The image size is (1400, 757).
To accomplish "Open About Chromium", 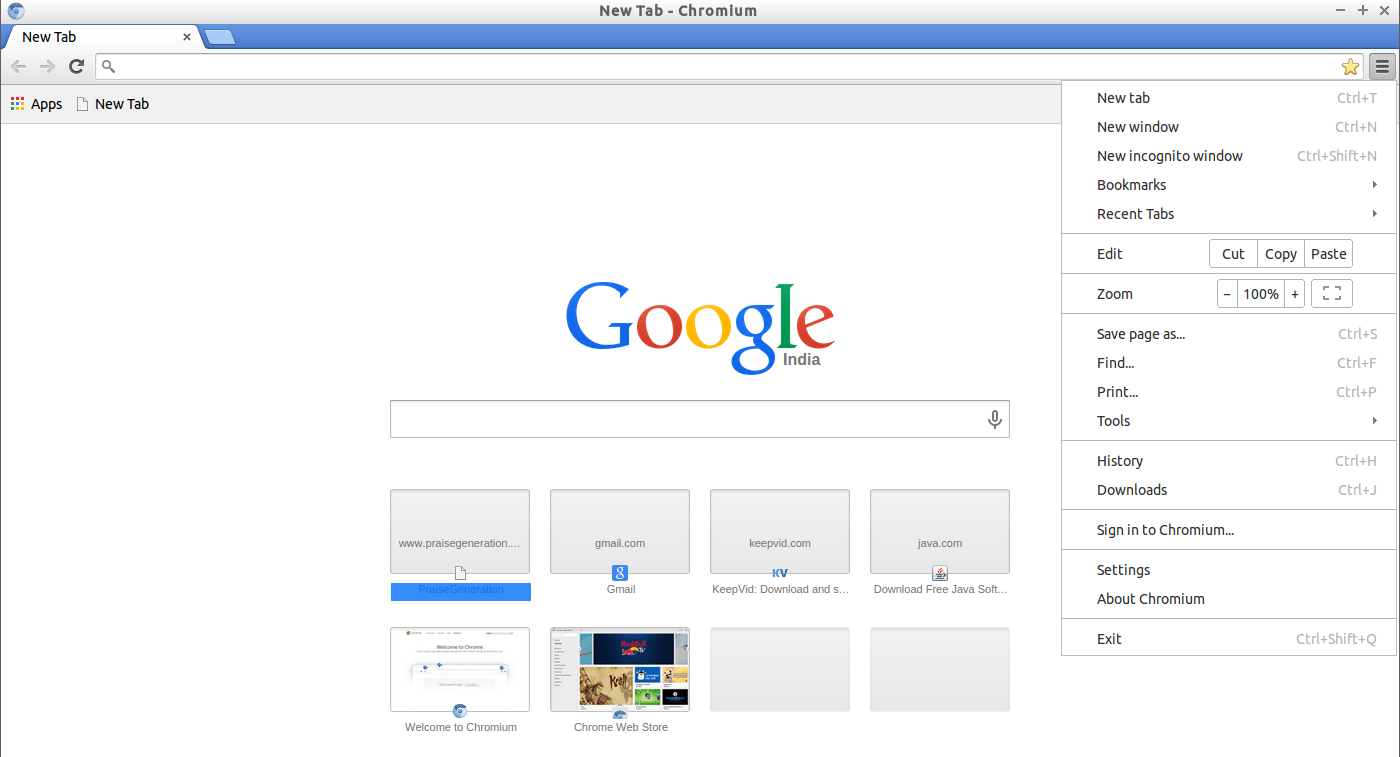I will click(x=1229, y=599).
